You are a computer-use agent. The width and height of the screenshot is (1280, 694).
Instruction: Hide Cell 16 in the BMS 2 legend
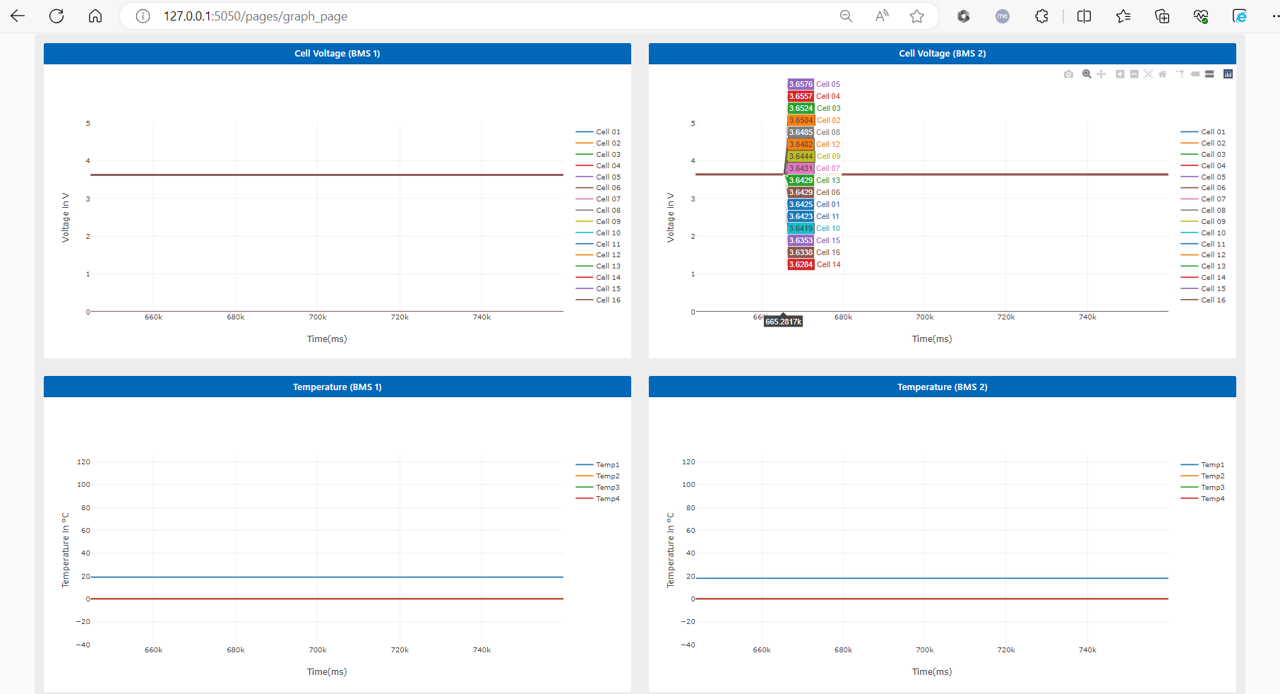pos(1211,300)
